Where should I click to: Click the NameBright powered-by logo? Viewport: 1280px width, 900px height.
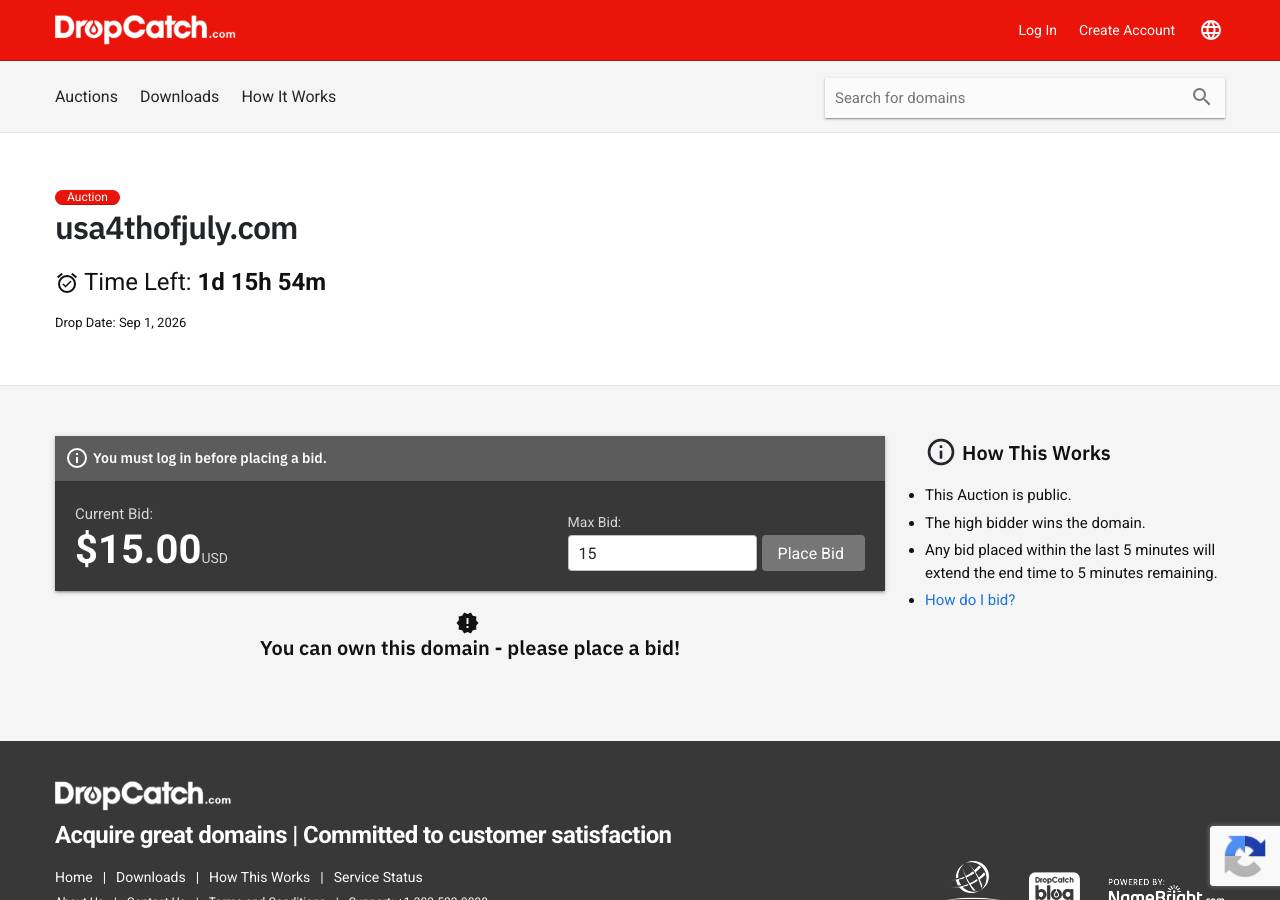[1166, 889]
